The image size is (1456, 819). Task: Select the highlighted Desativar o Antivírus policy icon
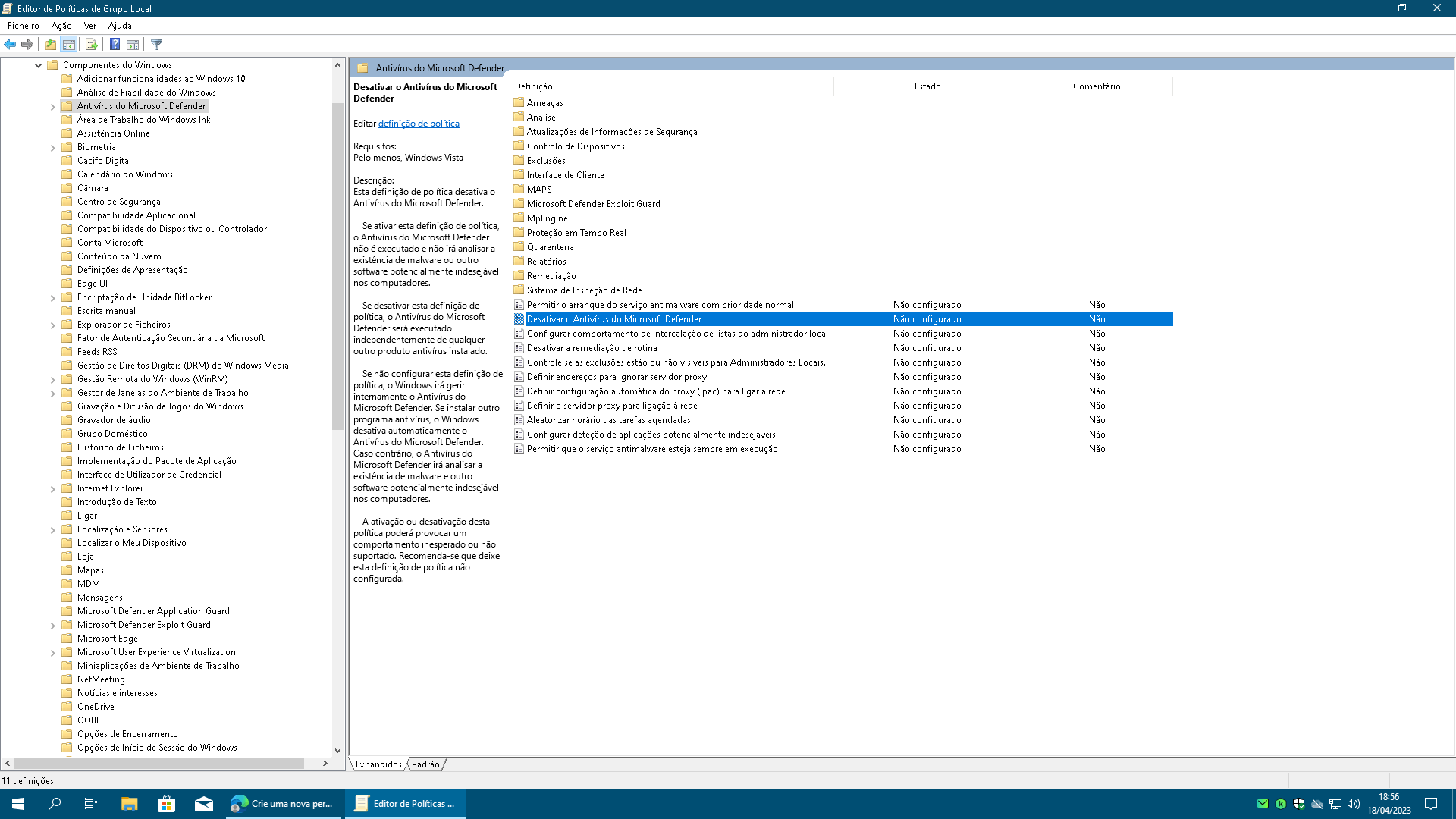click(519, 319)
